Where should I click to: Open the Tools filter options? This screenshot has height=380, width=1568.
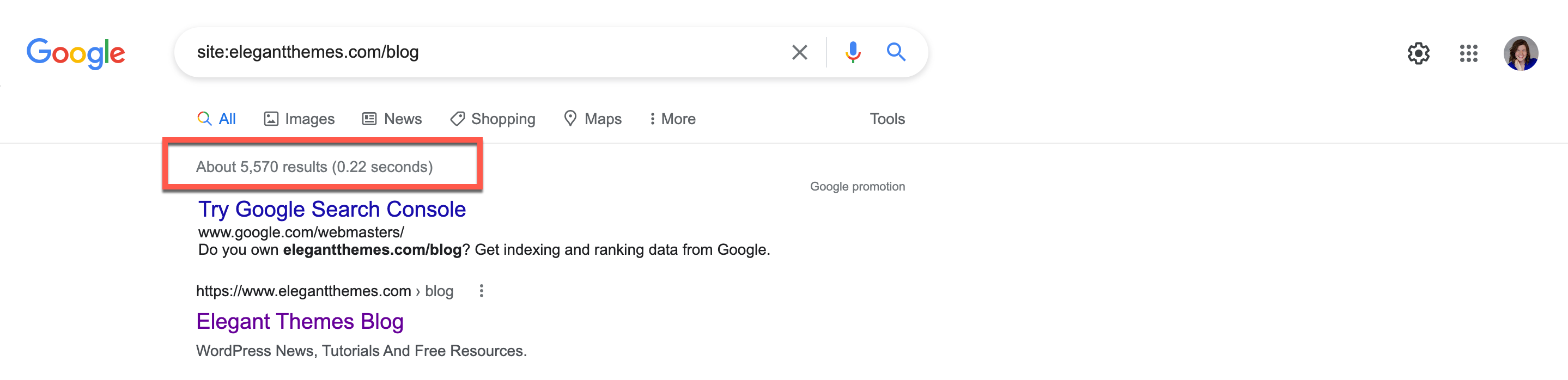886,119
